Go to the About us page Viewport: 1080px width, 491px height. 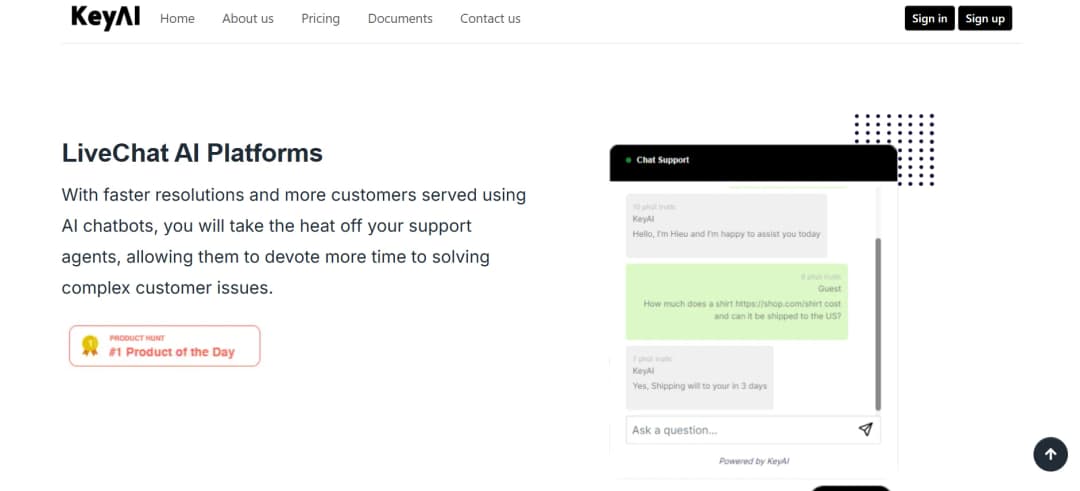(x=247, y=19)
